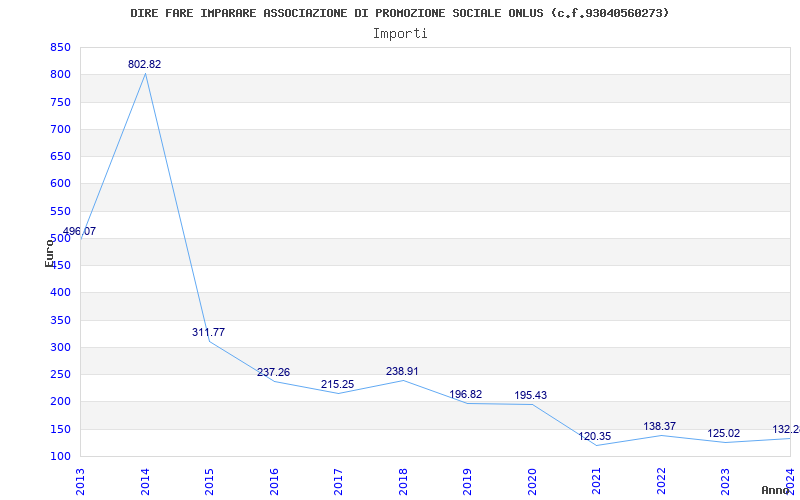Viewport: 800px width, 500px height.
Task: Click the 2018 year axis label
Action: tap(402, 480)
